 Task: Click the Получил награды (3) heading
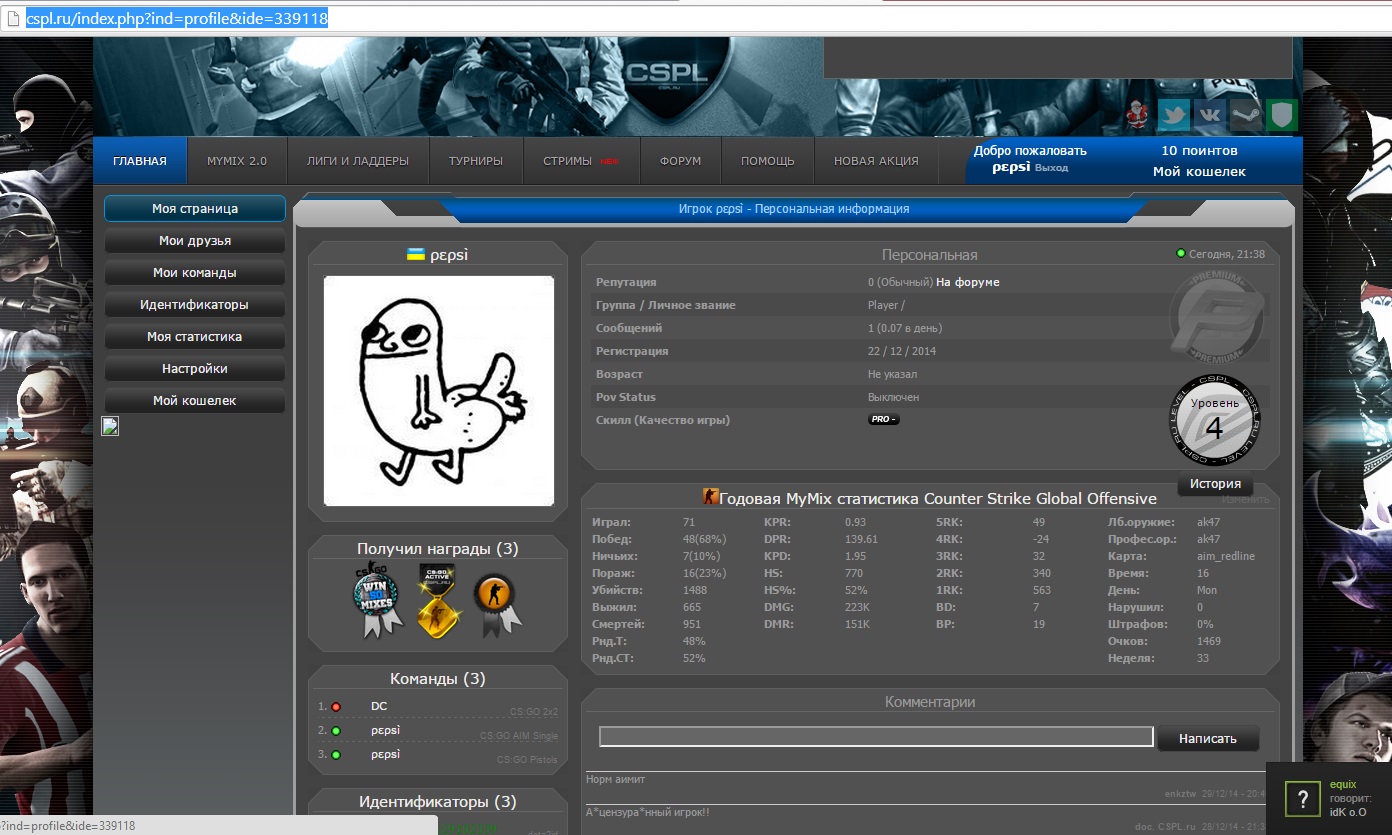[x=438, y=549]
